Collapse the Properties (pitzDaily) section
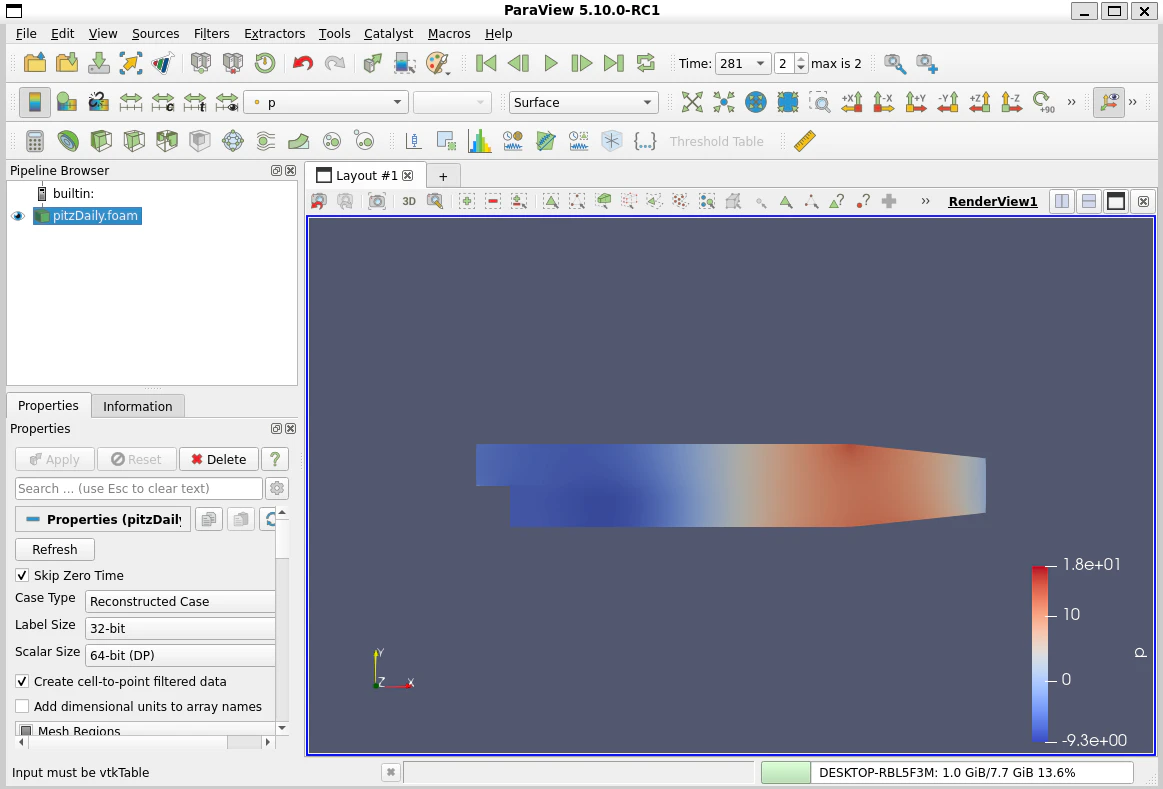 point(103,519)
